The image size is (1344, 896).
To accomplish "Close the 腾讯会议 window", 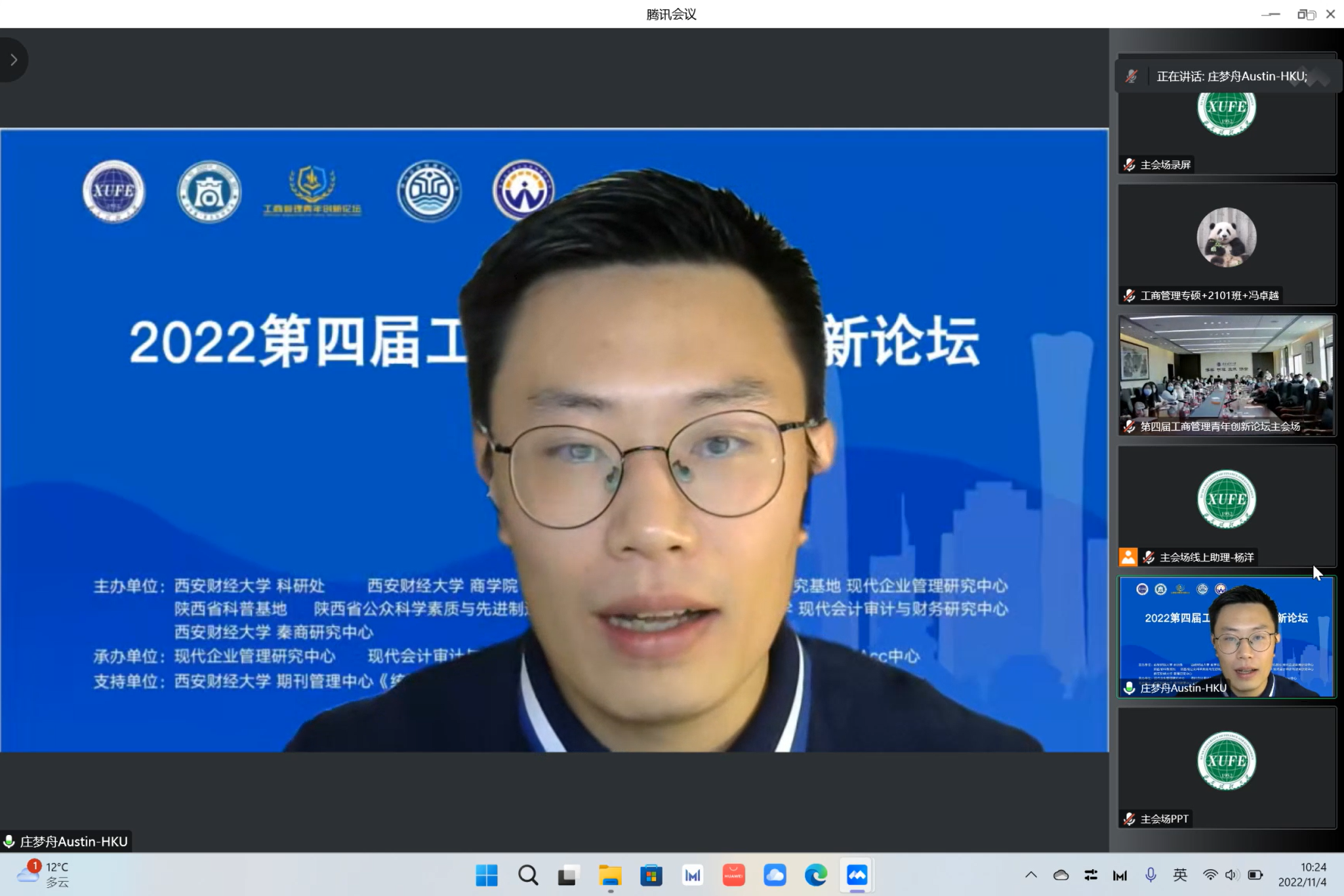I will click(x=1331, y=14).
